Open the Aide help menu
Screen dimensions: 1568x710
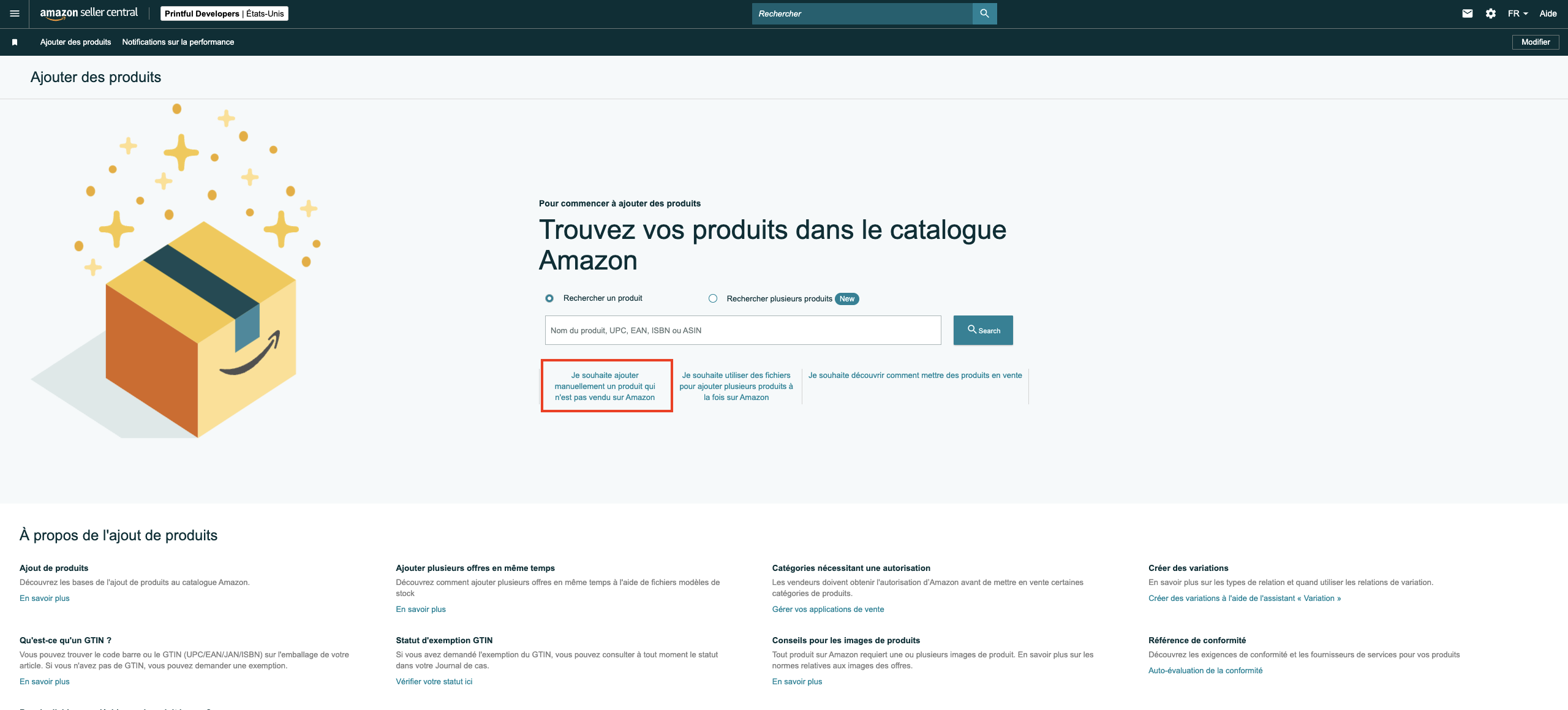1548,13
